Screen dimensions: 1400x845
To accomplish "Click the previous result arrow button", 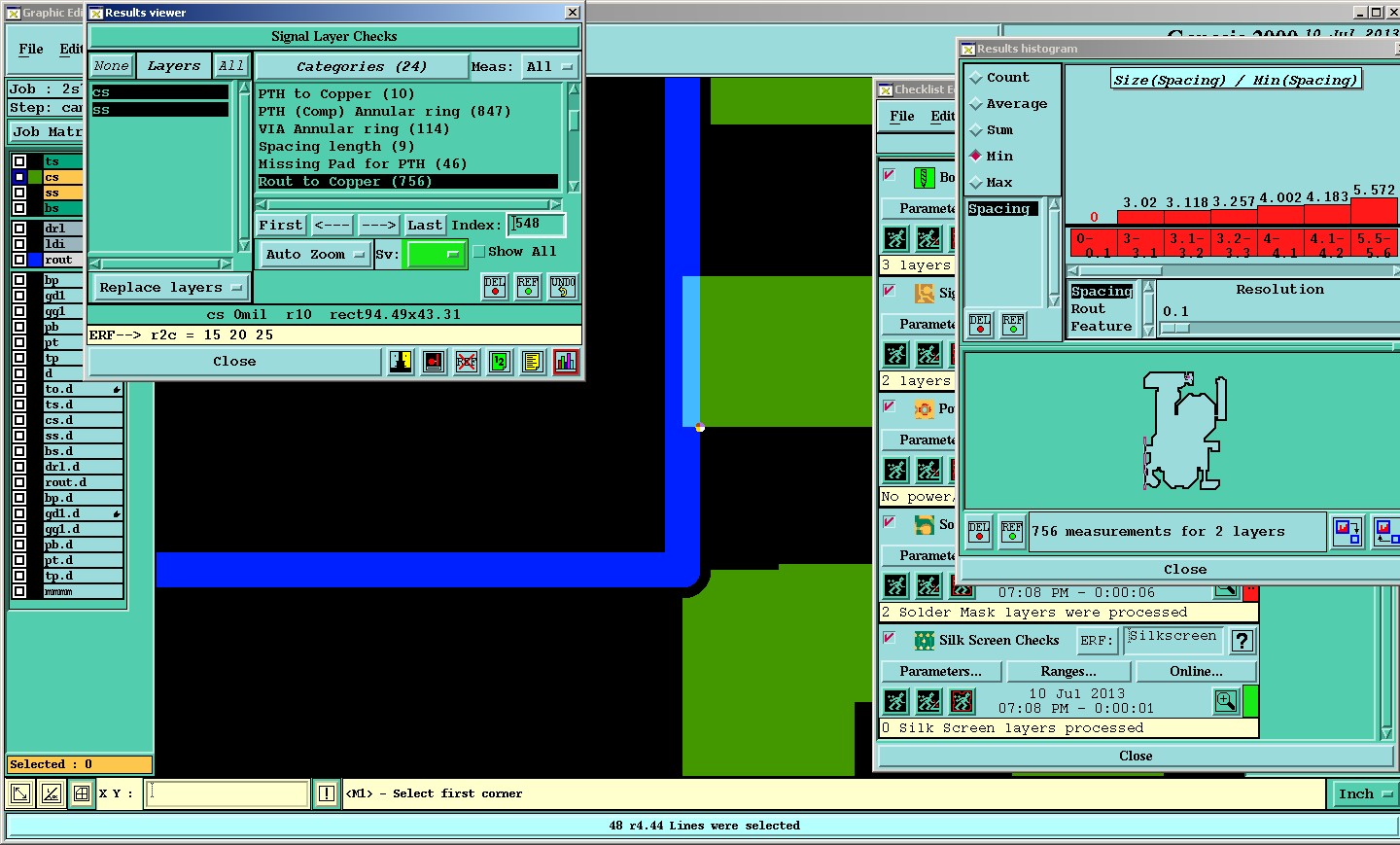I will tap(332, 226).
